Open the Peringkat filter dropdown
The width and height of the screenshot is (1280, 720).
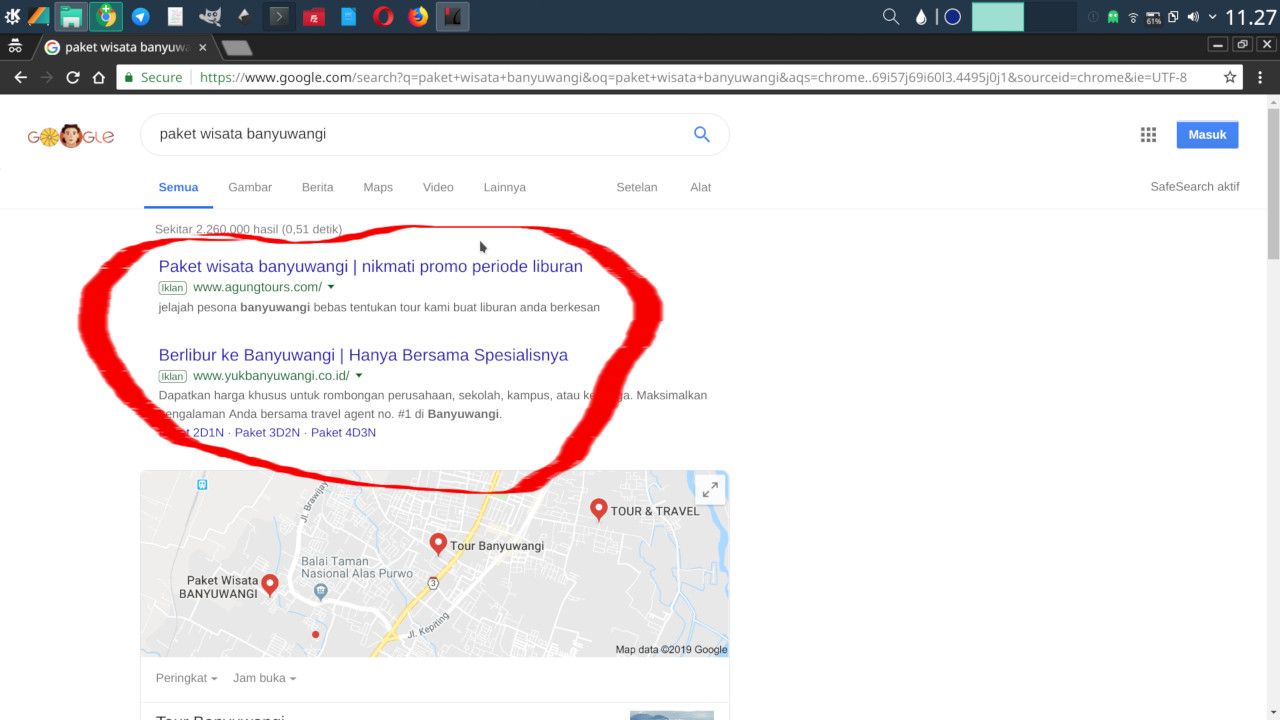(x=186, y=678)
